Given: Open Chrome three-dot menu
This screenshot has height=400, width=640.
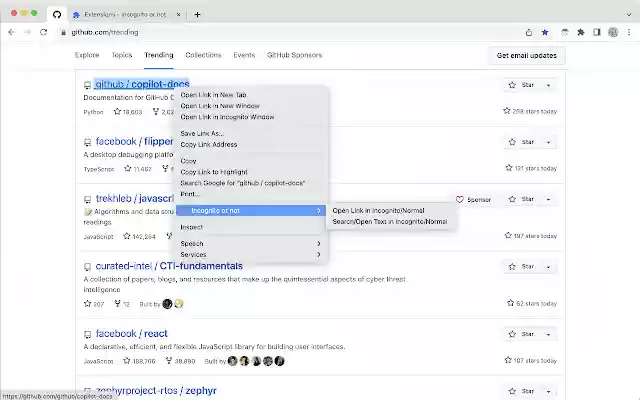Looking at the screenshot, I should [629, 32].
